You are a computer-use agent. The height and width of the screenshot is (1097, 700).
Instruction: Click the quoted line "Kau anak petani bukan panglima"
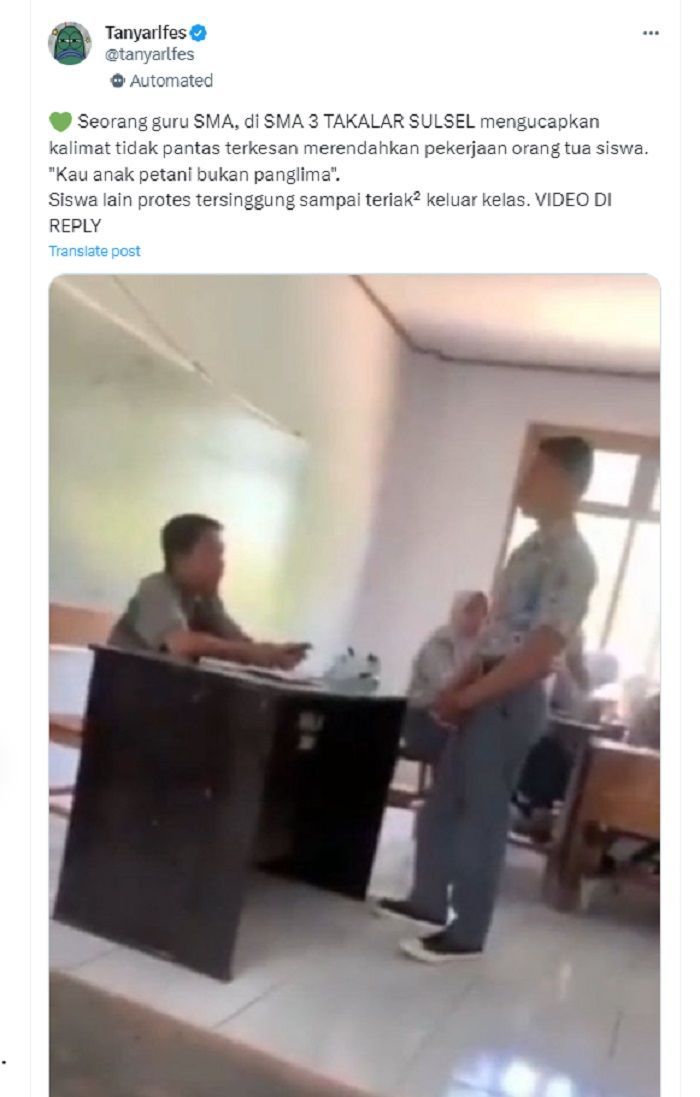[x=194, y=174]
